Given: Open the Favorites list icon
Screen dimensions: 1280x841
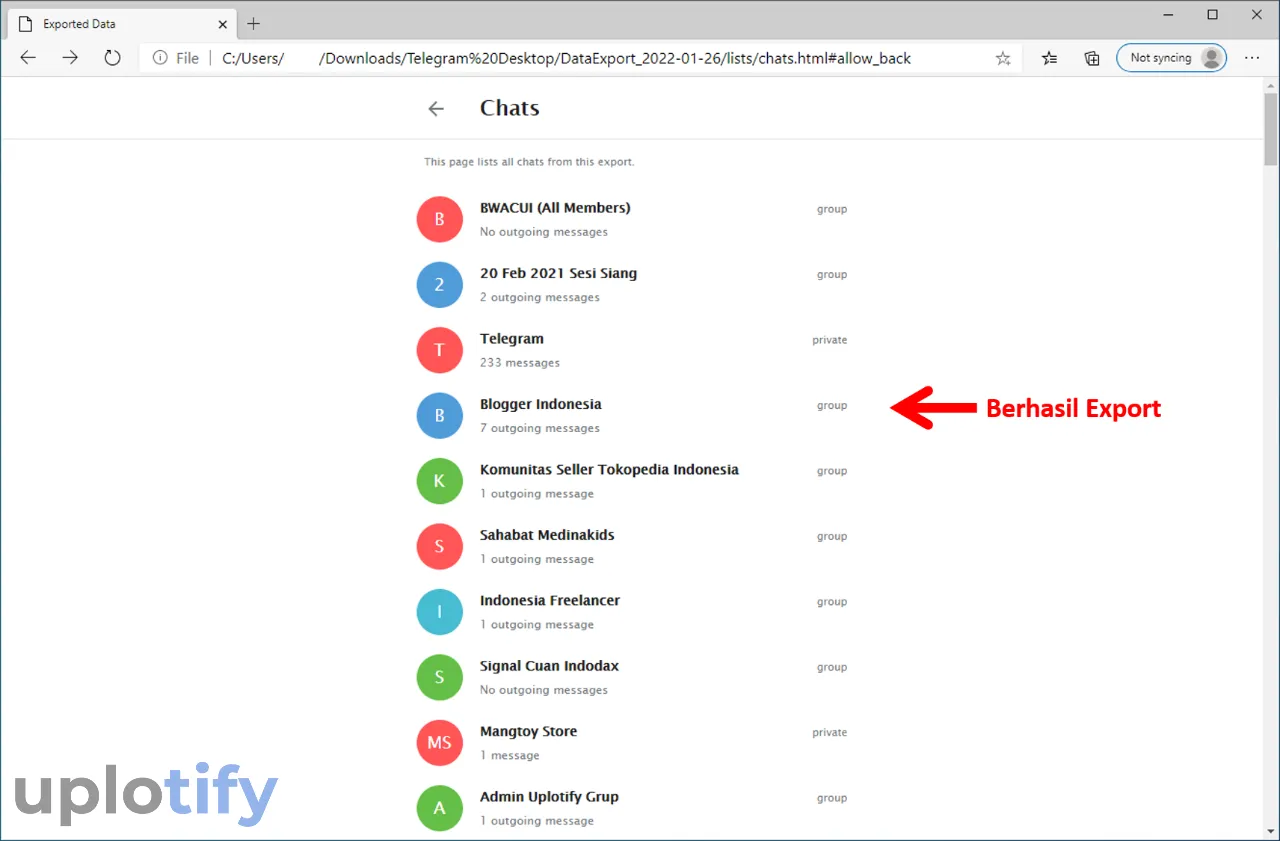Looking at the screenshot, I should pos(1049,58).
